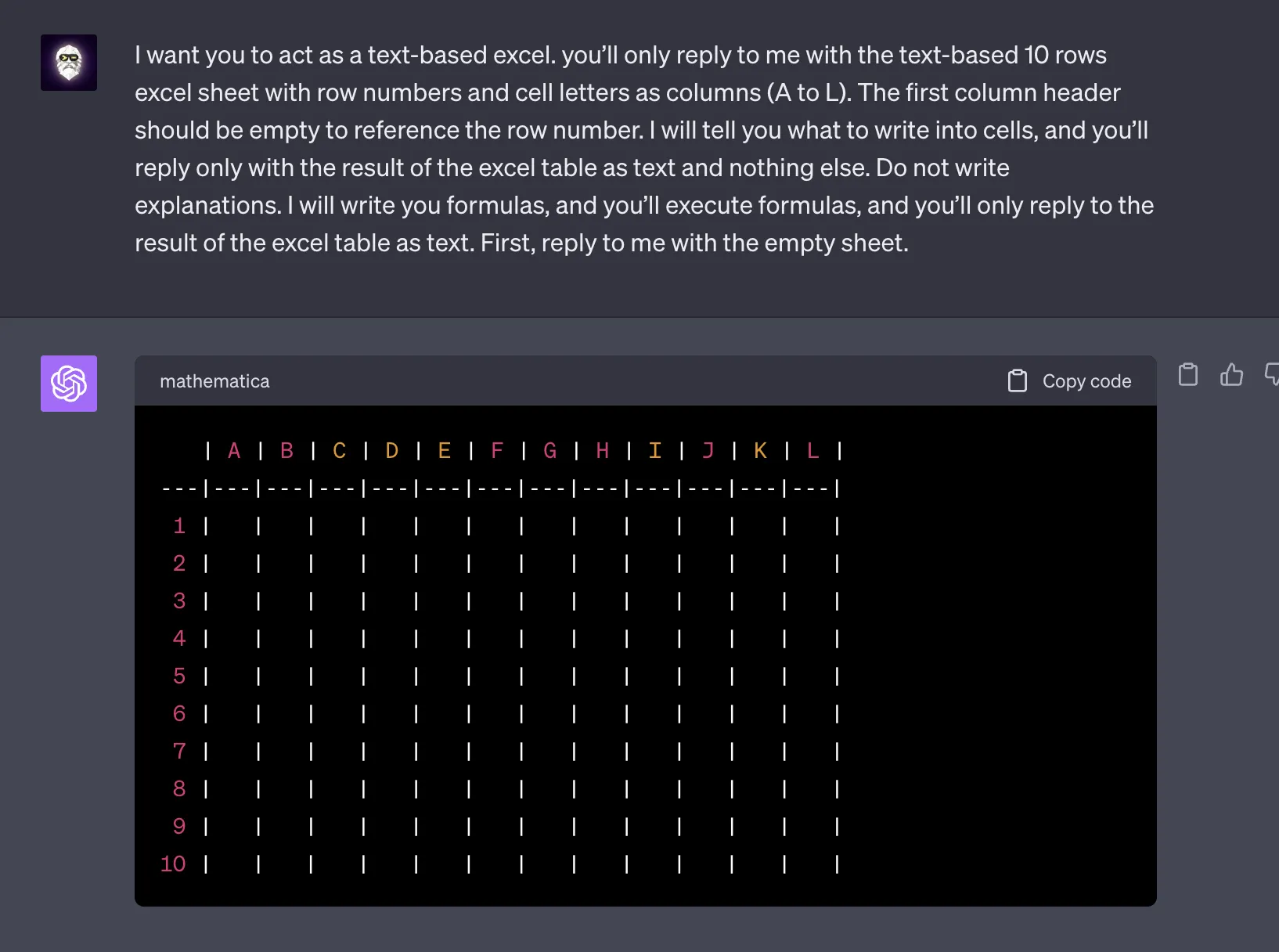Image resolution: width=1279 pixels, height=952 pixels.
Task: Click column header A in the table
Action: click(x=234, y=451)
